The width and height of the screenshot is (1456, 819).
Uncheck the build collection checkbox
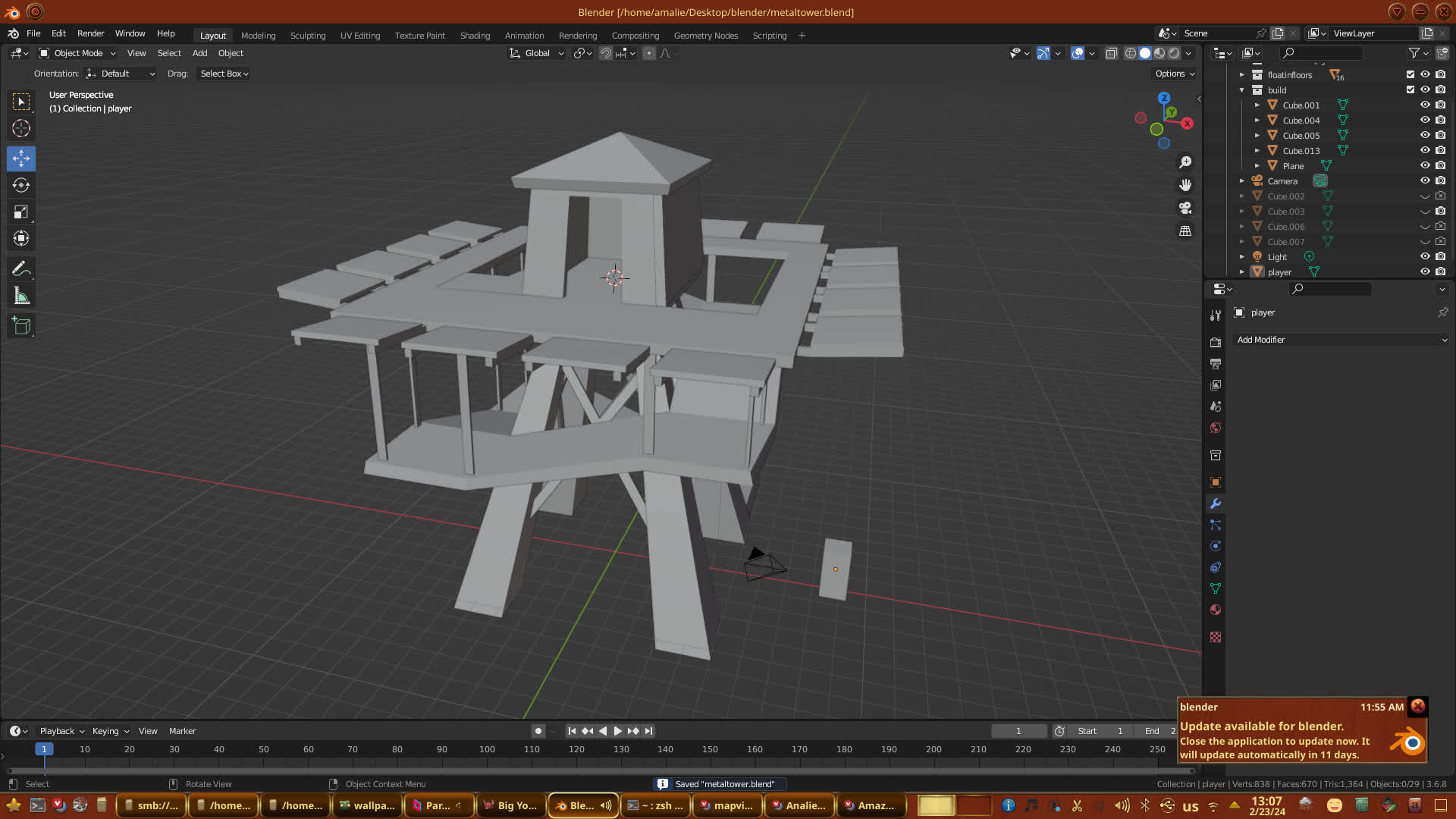click(x=1410, y=89)
